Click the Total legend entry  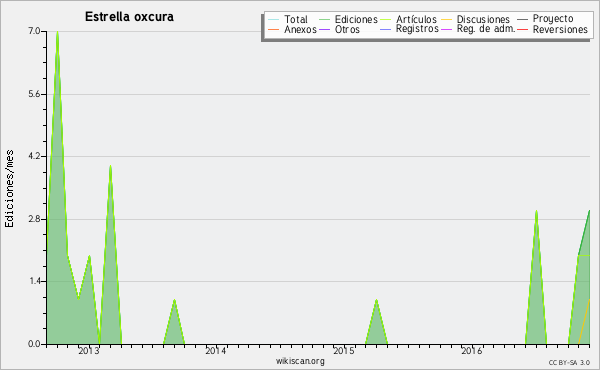(288, 19)
